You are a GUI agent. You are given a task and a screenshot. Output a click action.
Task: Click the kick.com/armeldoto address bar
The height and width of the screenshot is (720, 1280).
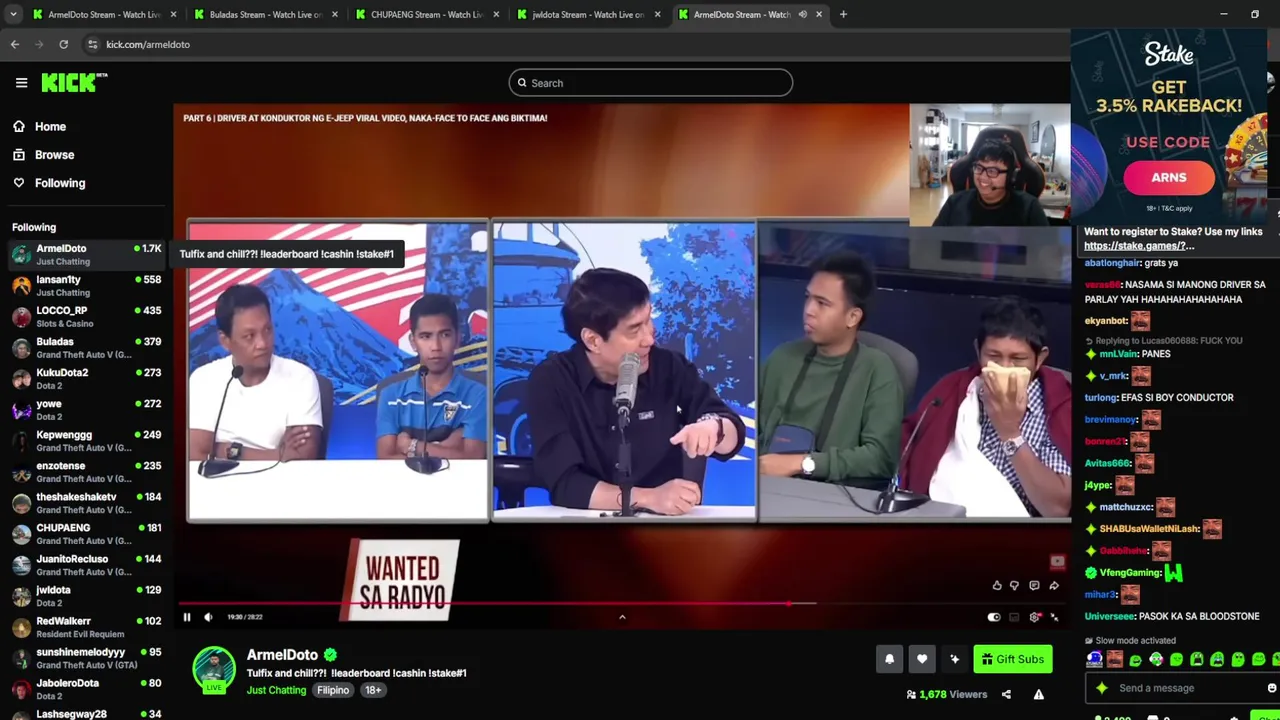(x=148, y=45)
